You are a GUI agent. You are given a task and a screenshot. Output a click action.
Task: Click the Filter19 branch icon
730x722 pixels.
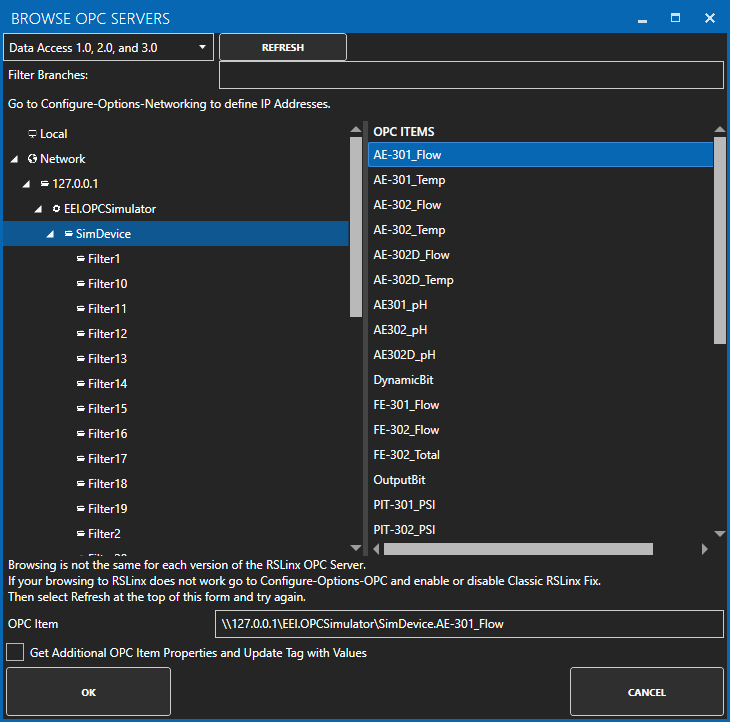tap(80, 509)
